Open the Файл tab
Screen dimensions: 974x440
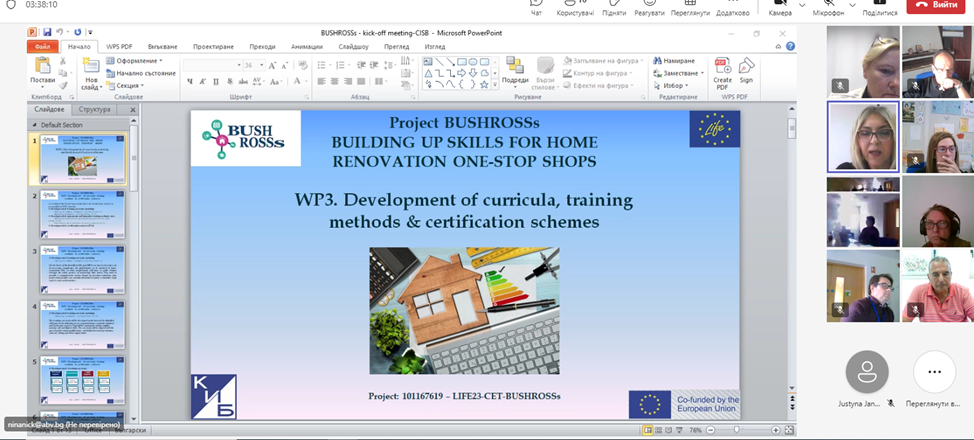click(x=43, y=47)
